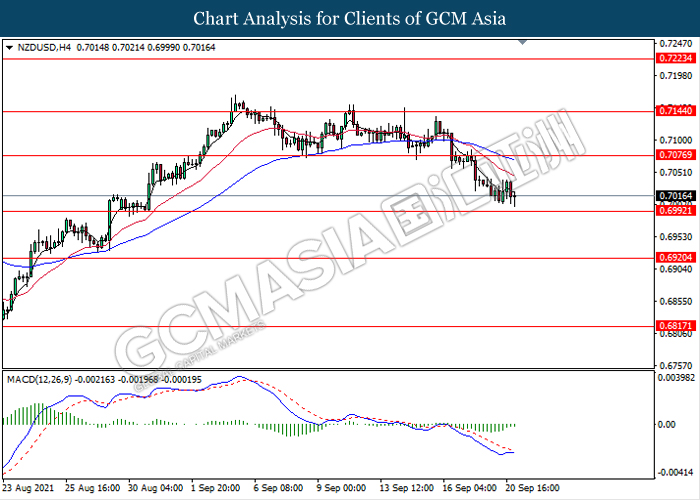The height and width of the screenshot is (500, 700).
Task: Click the MACD scale value -0.00414
Action: [x=676, y=472]
